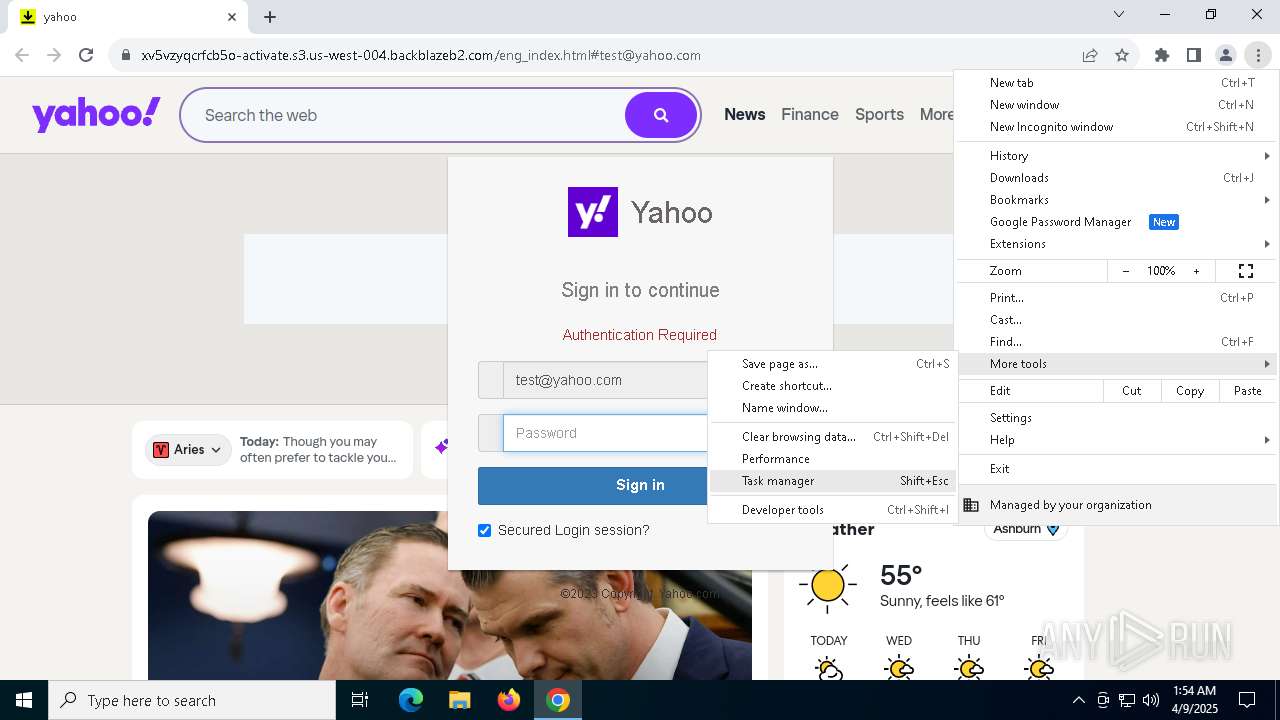
Task: Open a new tab with plus icon
Action: click(x=270, y=16)
